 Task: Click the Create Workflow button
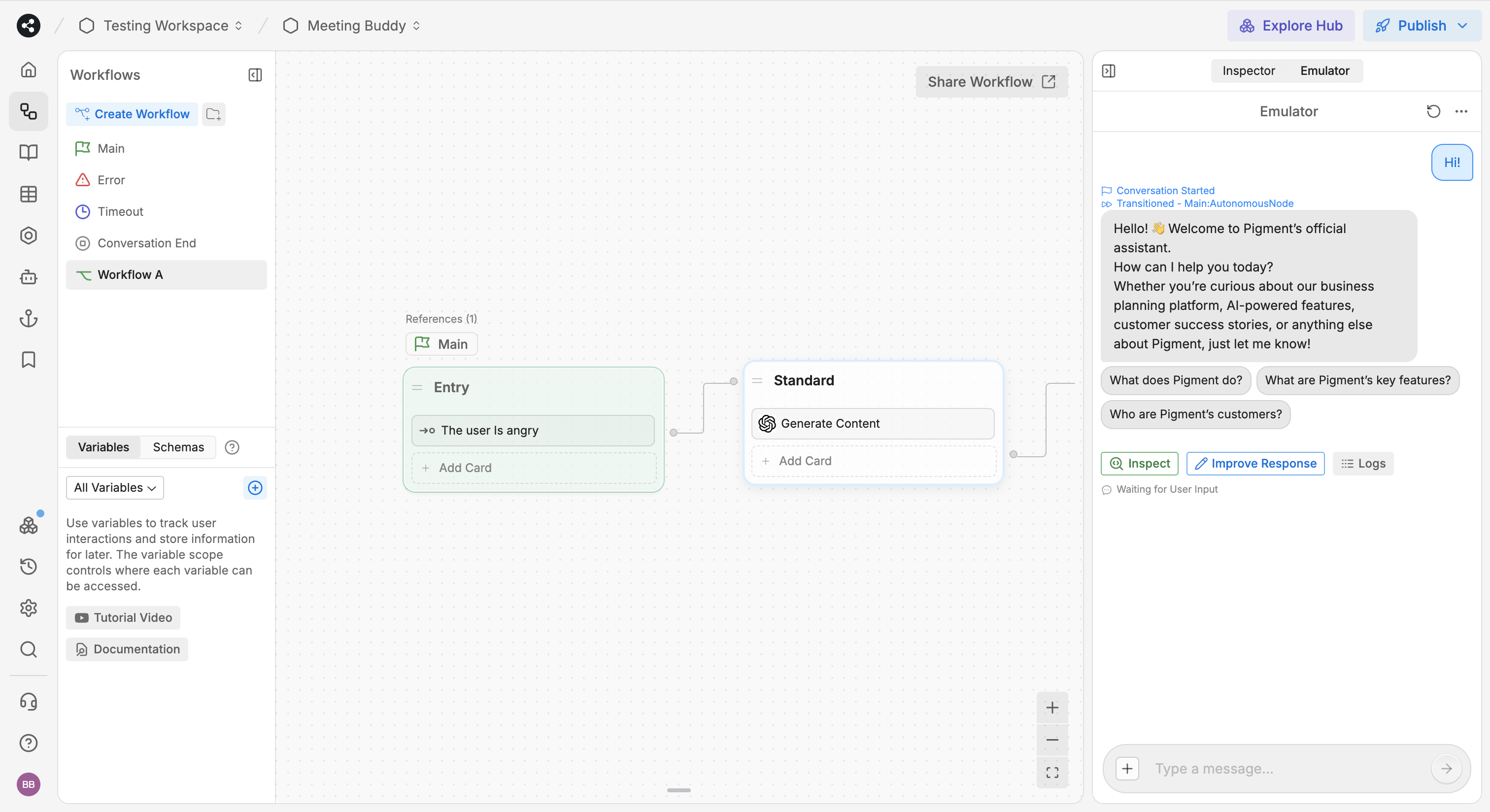131,114
